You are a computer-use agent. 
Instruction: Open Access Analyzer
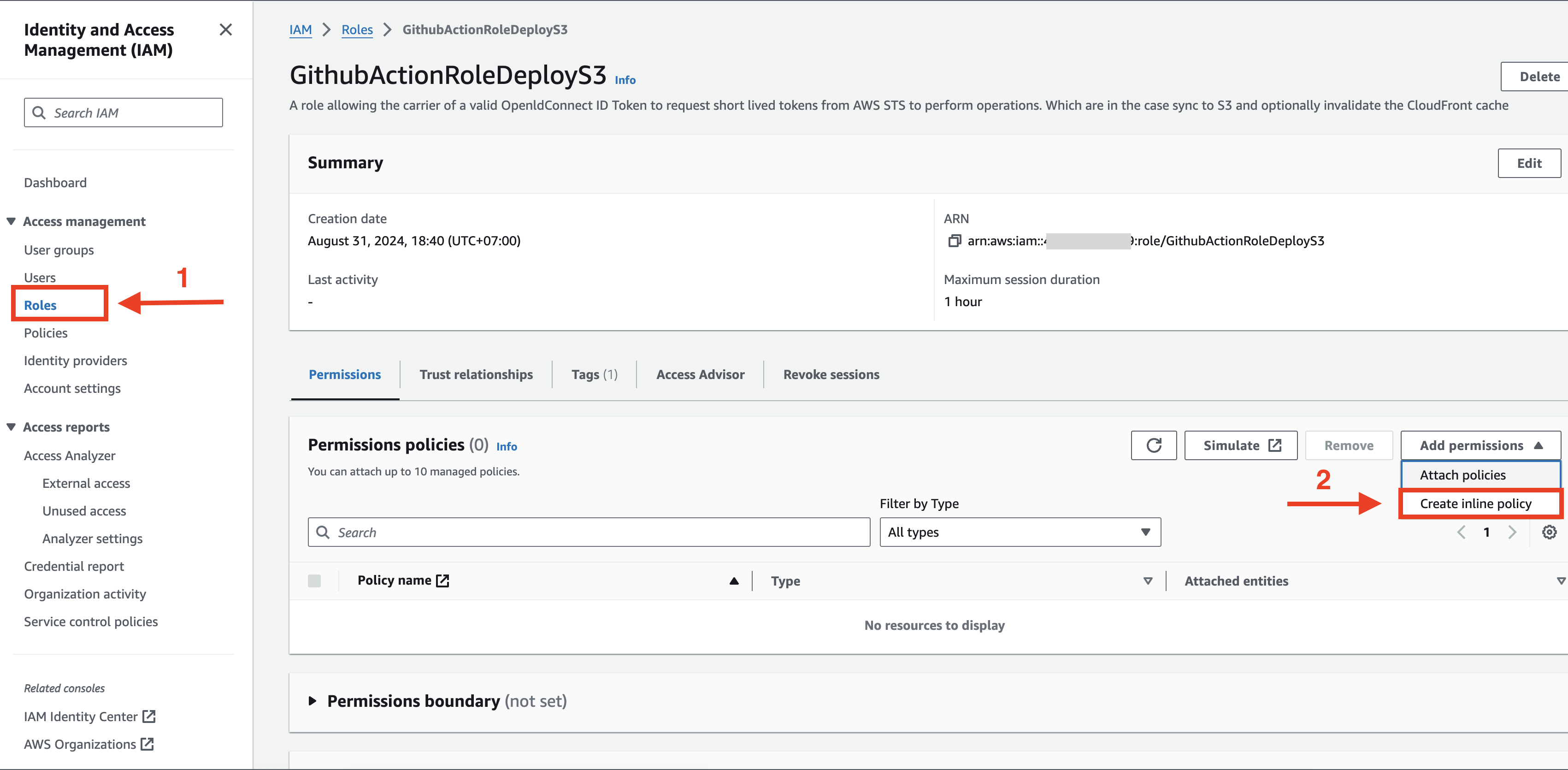[x=70, y=456]
